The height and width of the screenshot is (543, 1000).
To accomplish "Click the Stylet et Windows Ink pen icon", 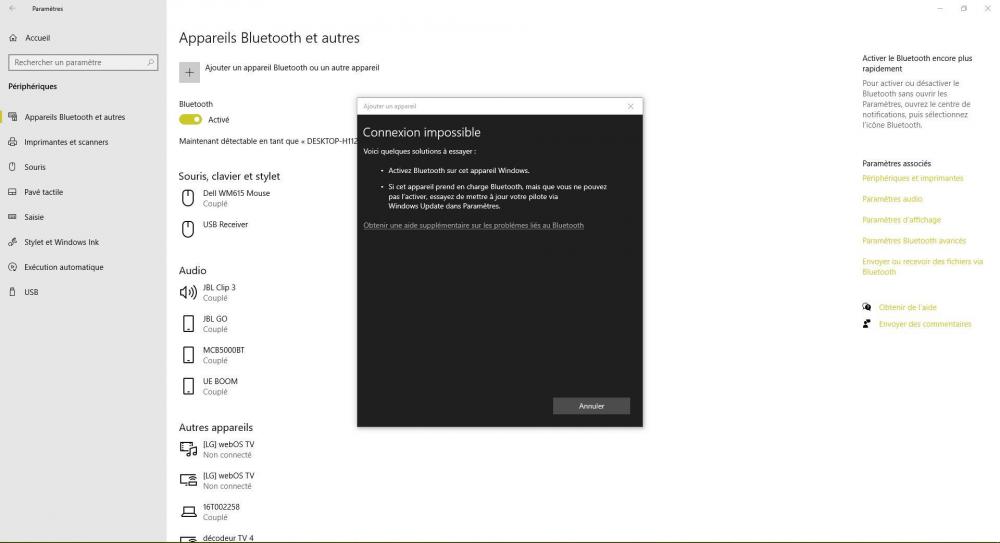I will (12, 242).
